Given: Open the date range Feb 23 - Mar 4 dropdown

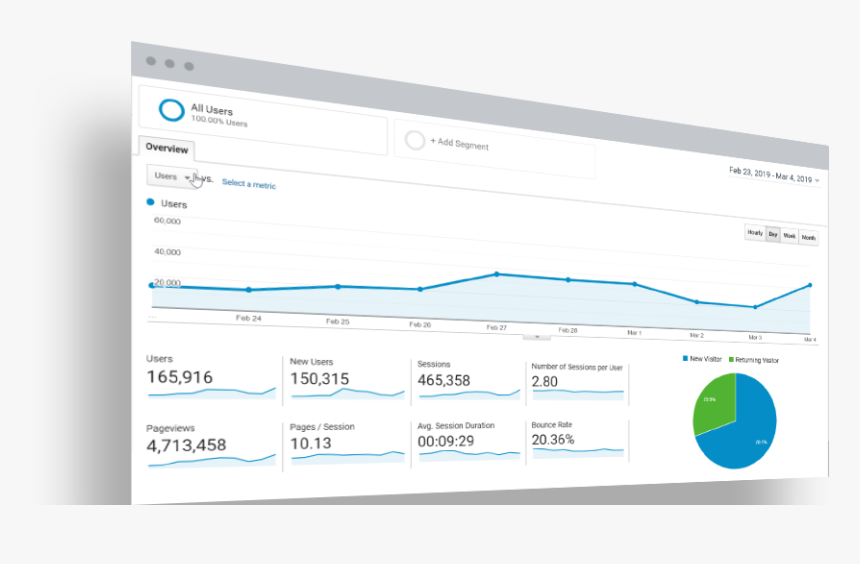Looking at the screenshot, I should coord(774,175).
